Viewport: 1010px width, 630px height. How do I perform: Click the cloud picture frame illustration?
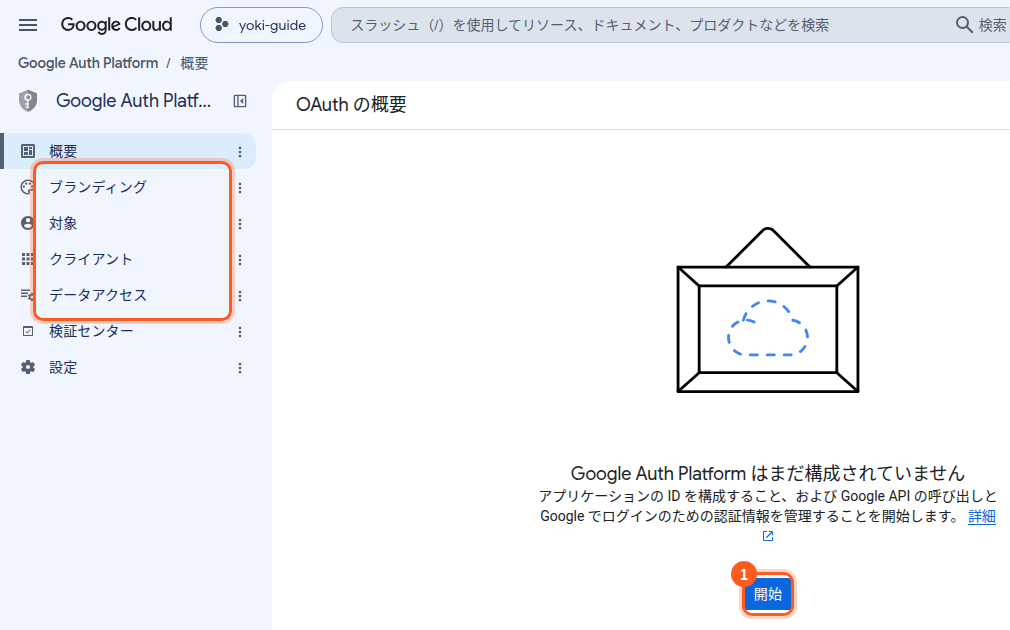tap(768, 310)
